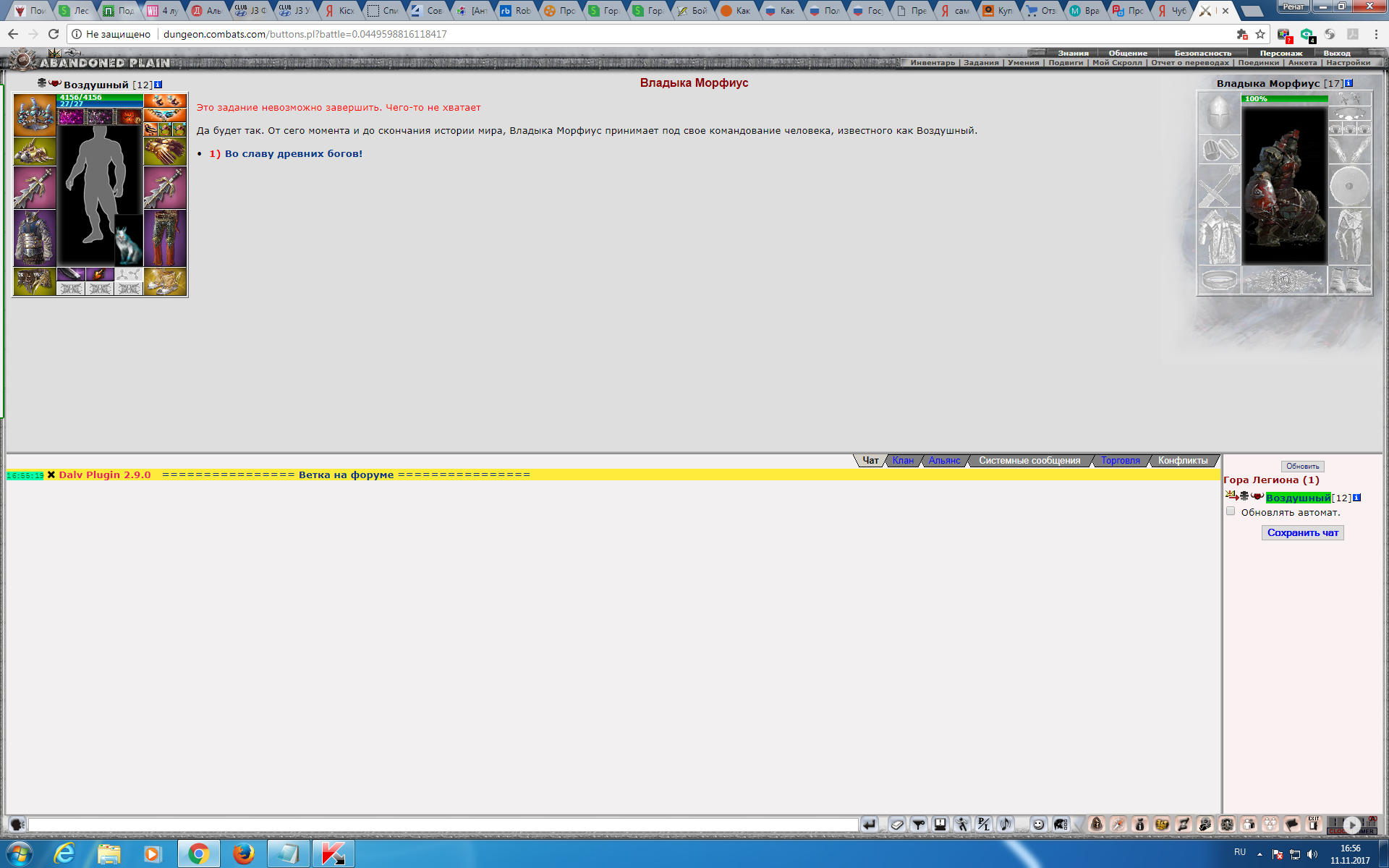Click the chat message input field
The image size is (1389, 868).
click(443, 825)
